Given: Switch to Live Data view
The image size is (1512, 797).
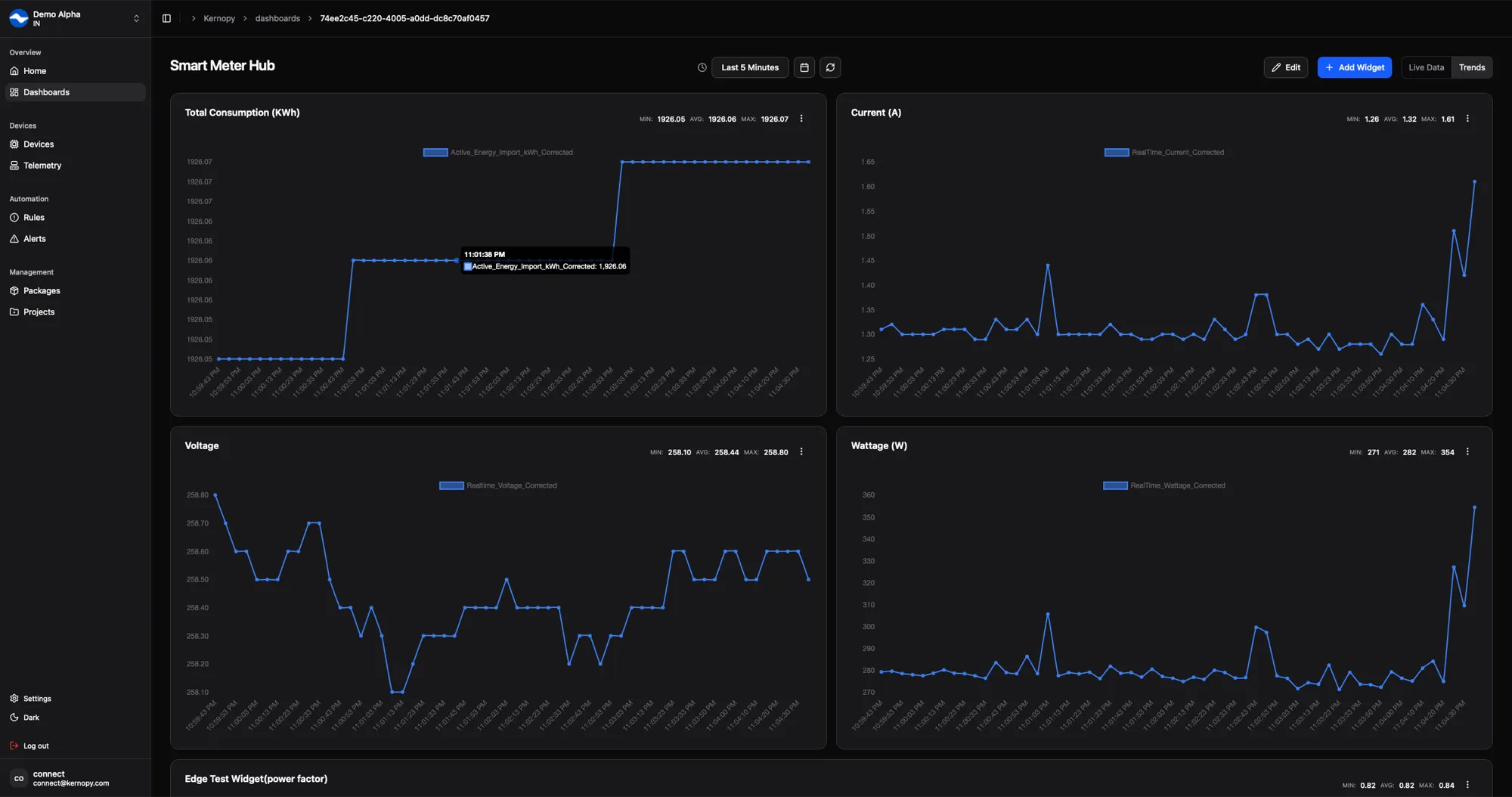Looking at the screenshot, I should click(1426, 67).
